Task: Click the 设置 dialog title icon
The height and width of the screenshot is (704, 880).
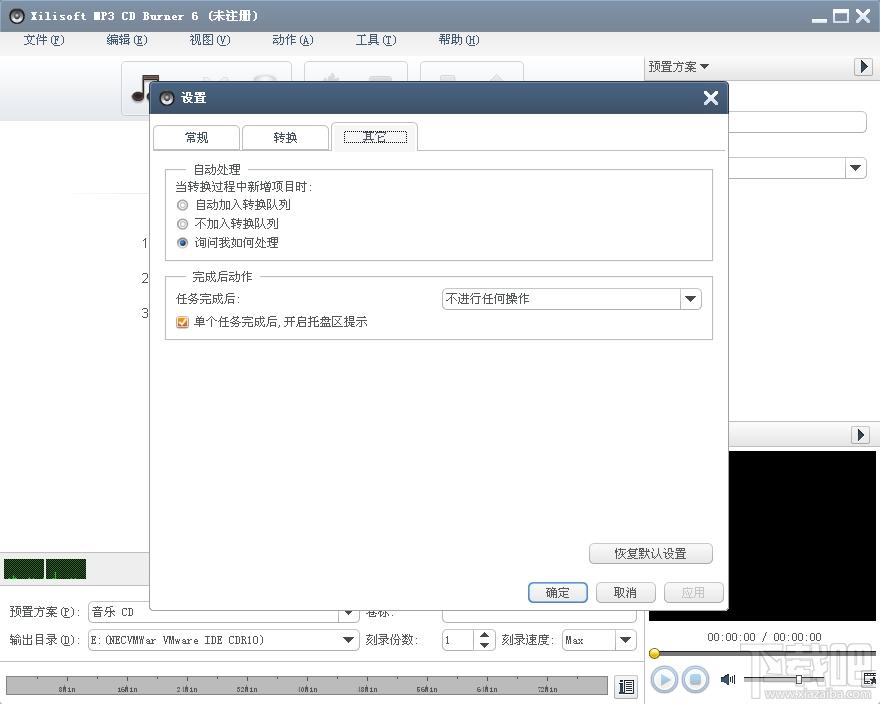Action: click(x=167, y=98)
